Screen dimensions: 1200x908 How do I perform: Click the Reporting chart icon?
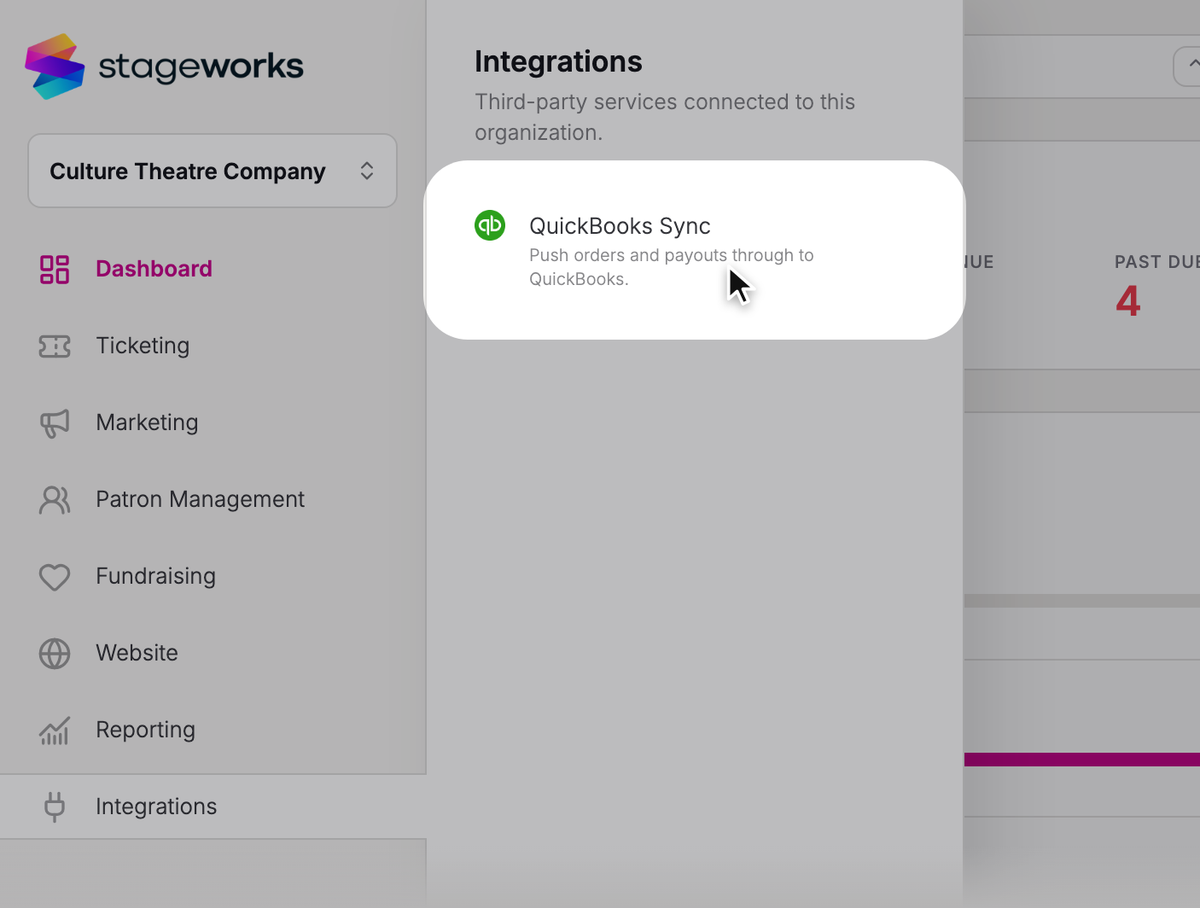pos(54,730)
